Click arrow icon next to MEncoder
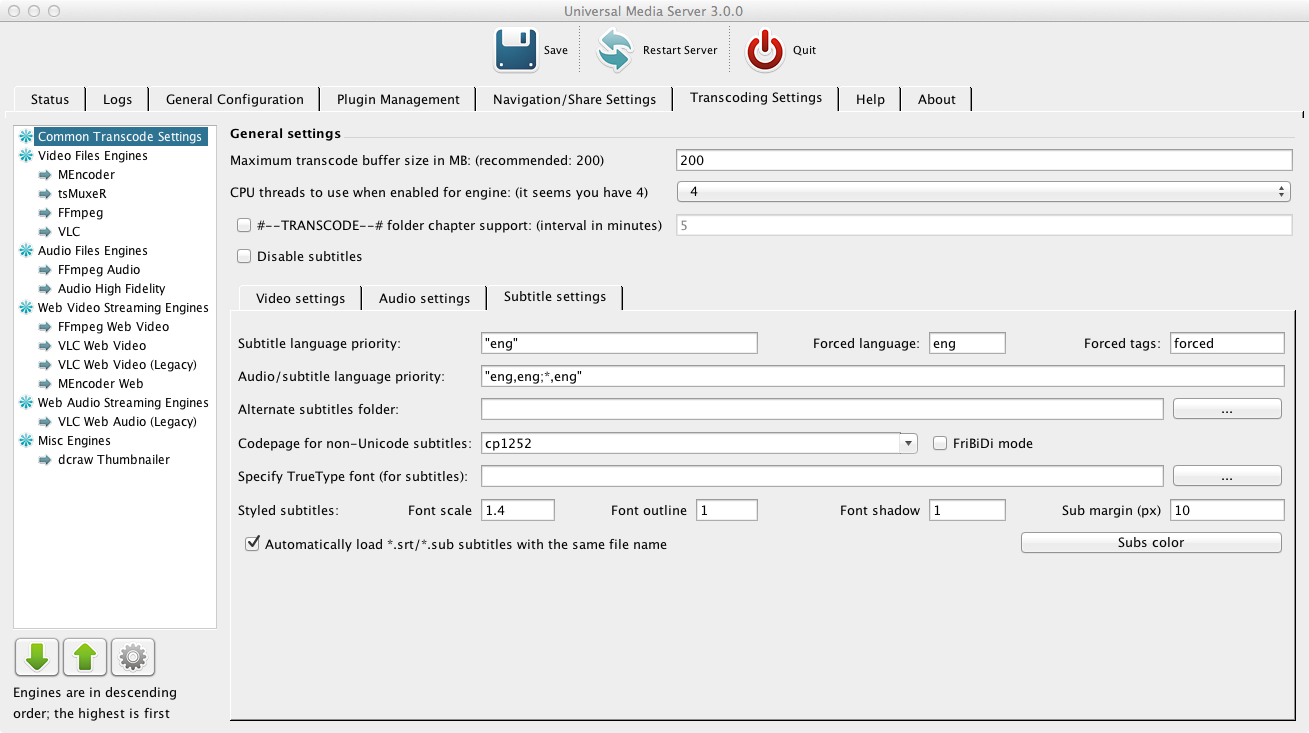1309x733 pixels. tap(45, 175)
